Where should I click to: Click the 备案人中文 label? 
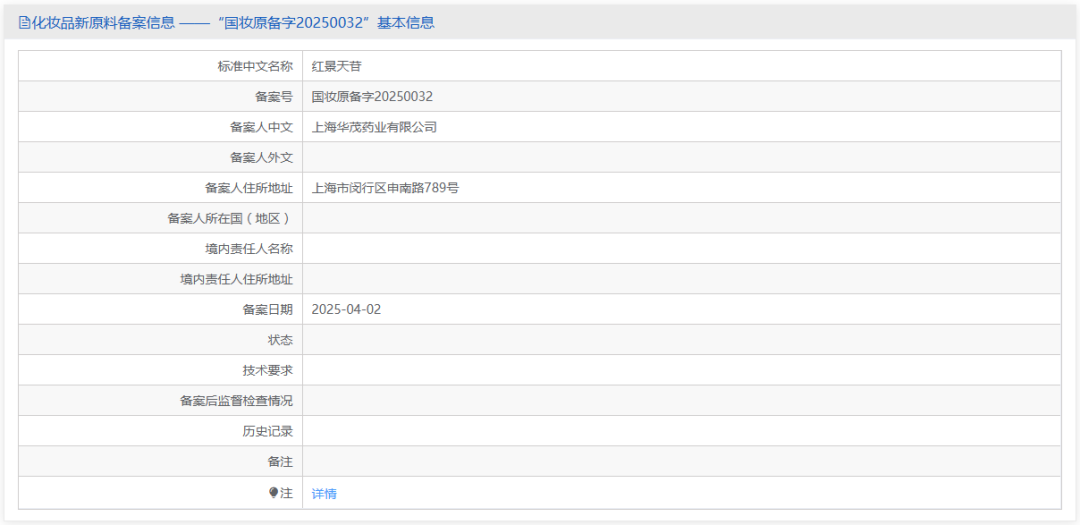262,127
